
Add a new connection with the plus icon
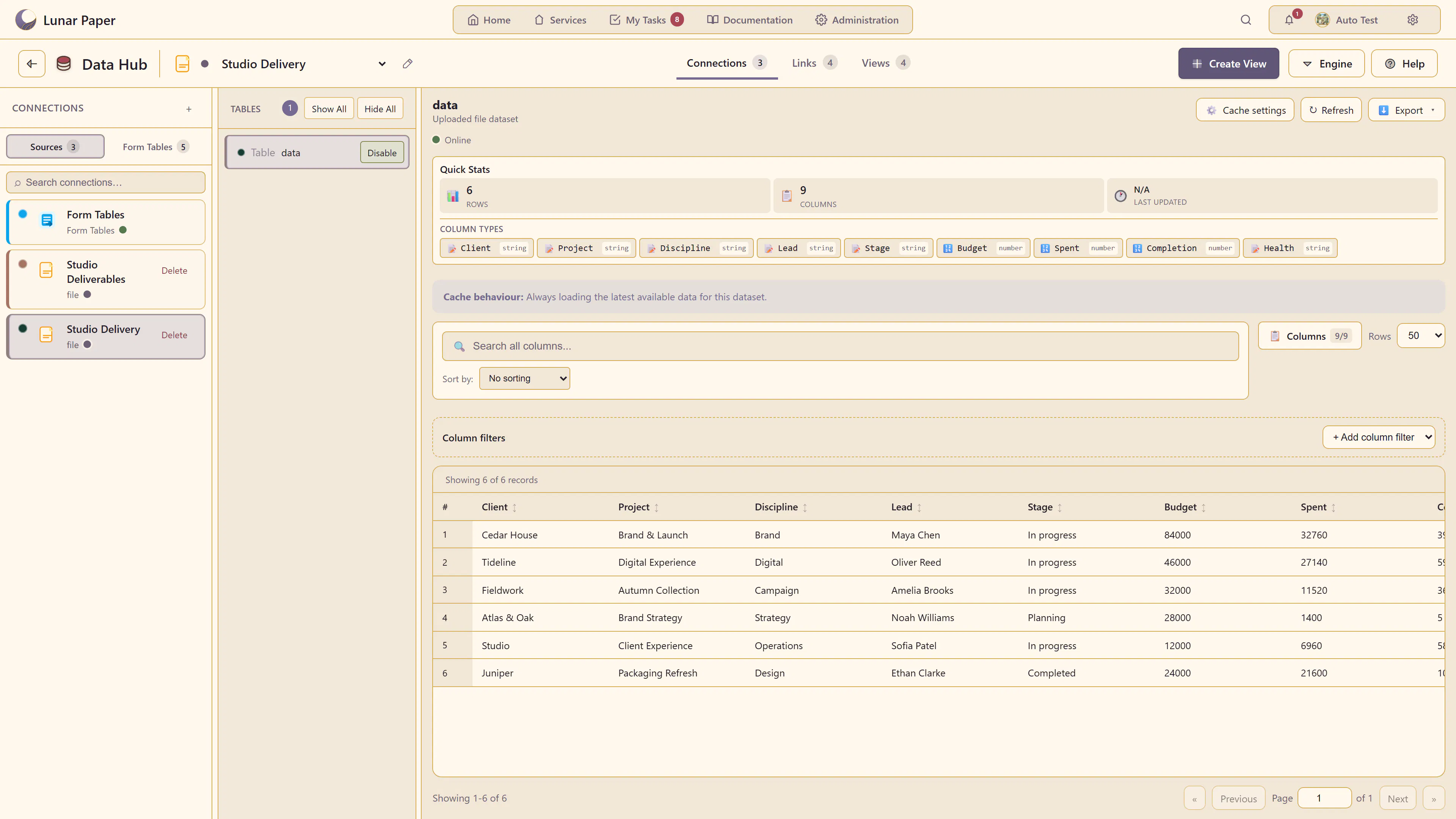point(189,109)
